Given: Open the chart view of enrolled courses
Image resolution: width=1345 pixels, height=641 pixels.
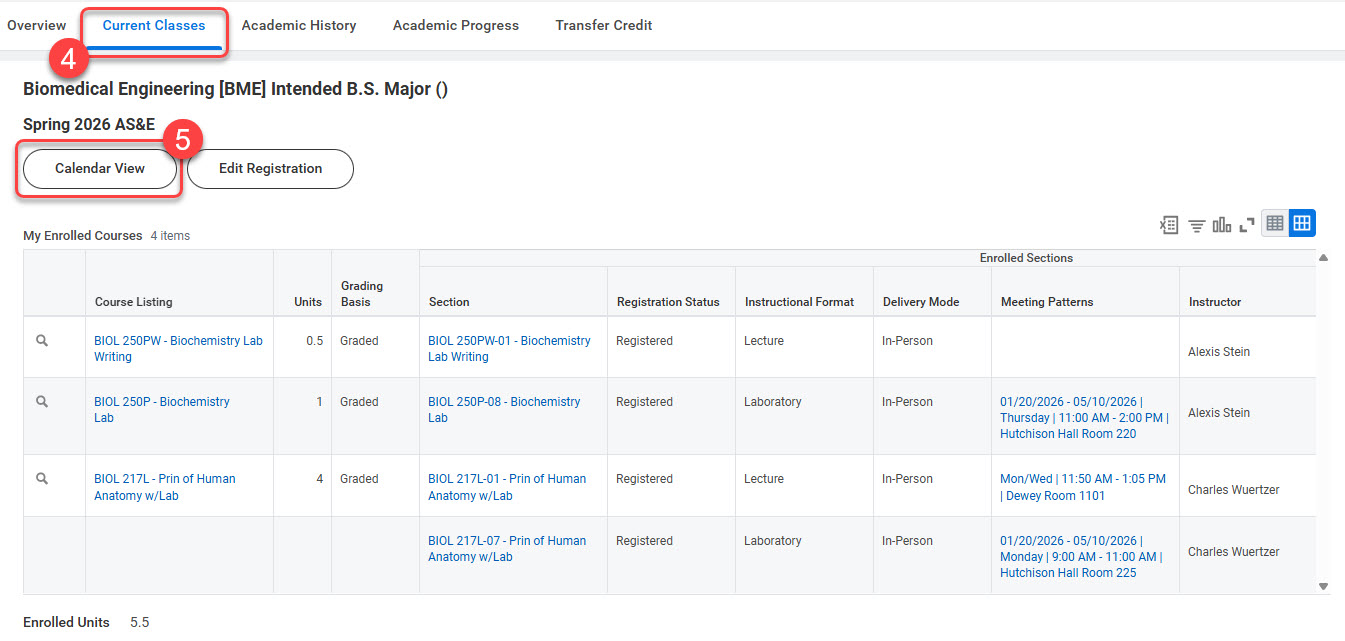Looking at the screenshot, I should point(1221,224).
